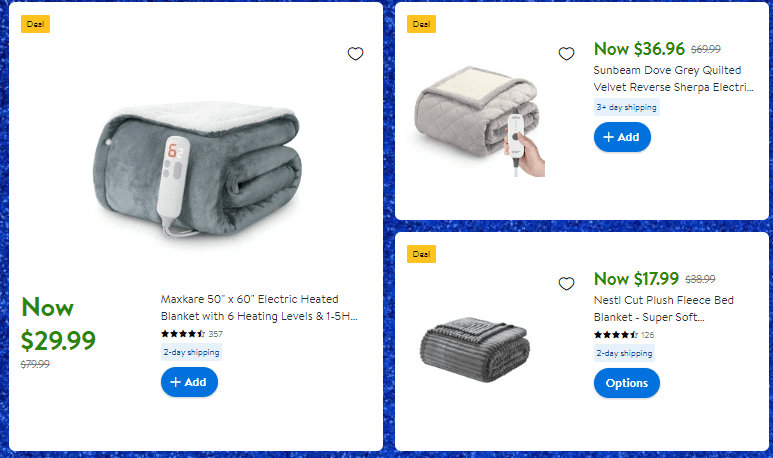Open the Nestl Cut Plush Fleece Bed Blanket title
This screenshot has width=773, height=458.
click(664, 309)
